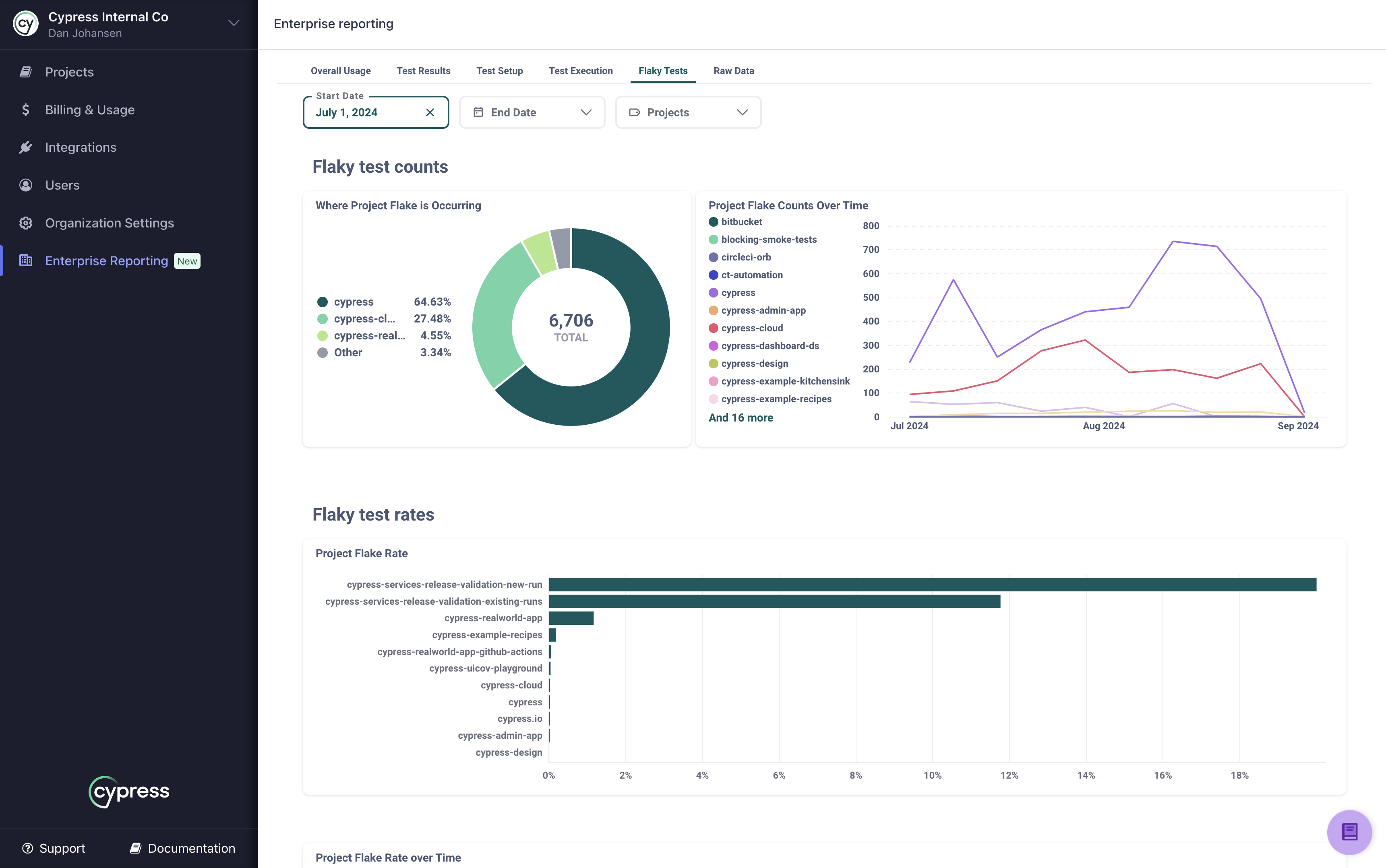Click the Integrations sidebar icon
Image resolution: width=1386 pixels, height=868 pixels.
[26, 147]
